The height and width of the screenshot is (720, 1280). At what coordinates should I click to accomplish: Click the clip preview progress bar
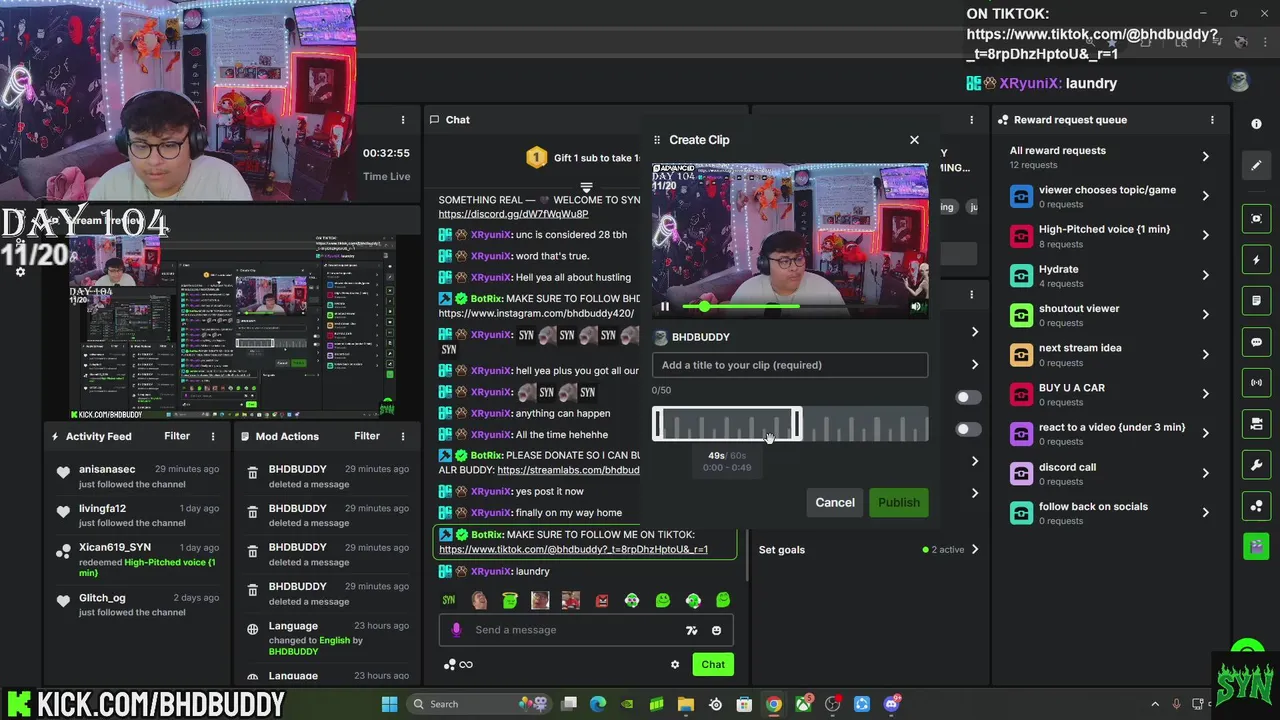[x=790, y=307]
